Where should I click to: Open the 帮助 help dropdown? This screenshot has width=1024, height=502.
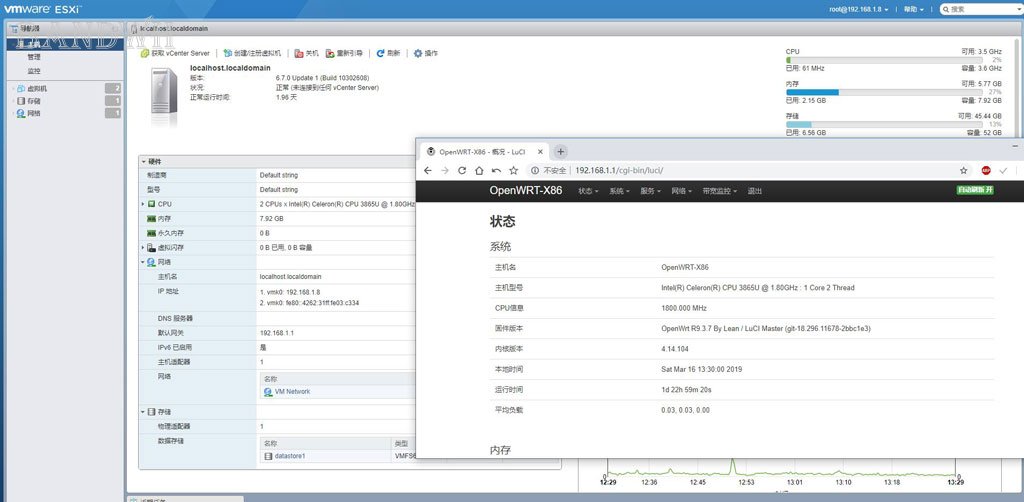tap(913, 9)
